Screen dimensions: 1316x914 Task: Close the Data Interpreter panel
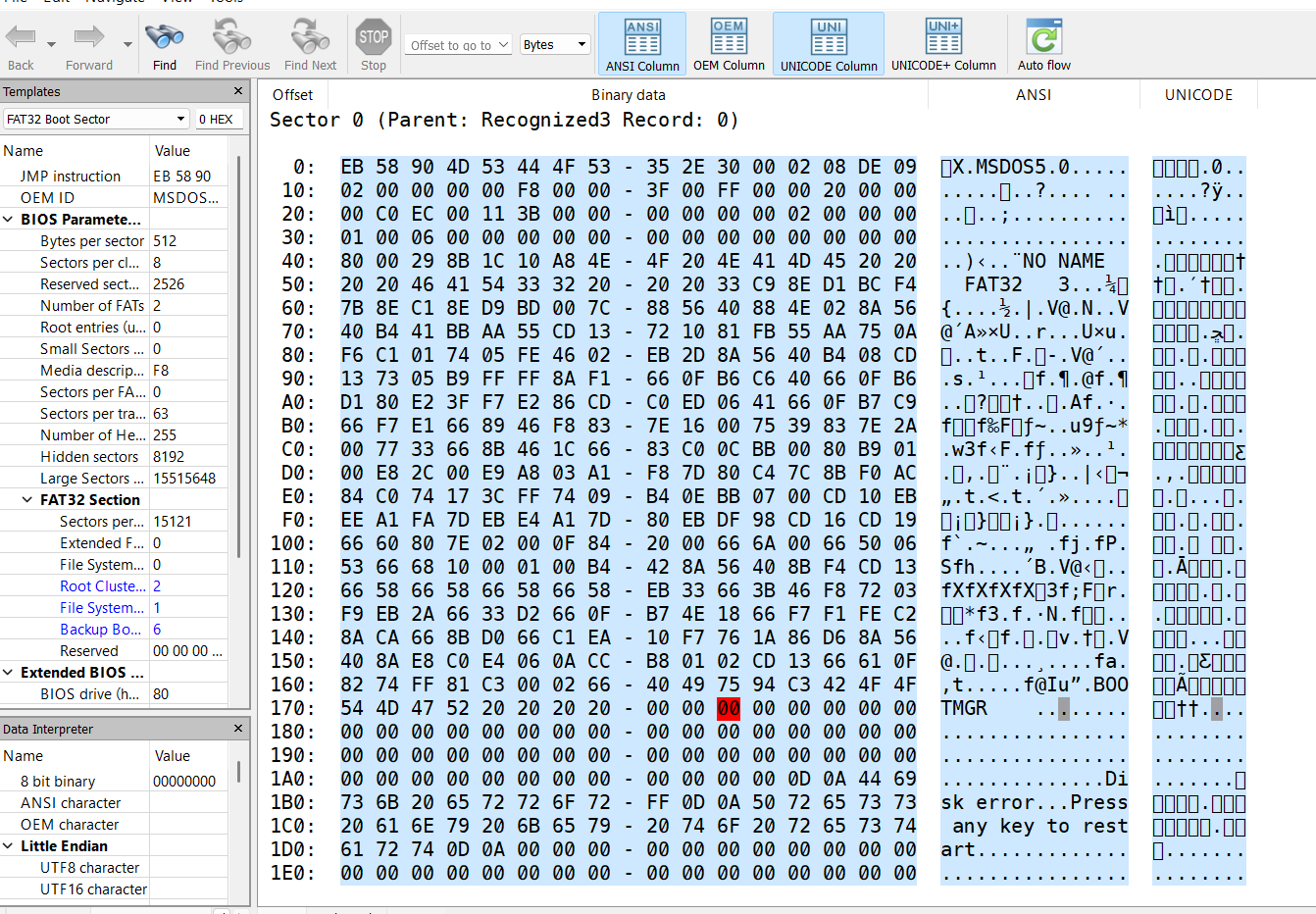click(x=238, y=729)
